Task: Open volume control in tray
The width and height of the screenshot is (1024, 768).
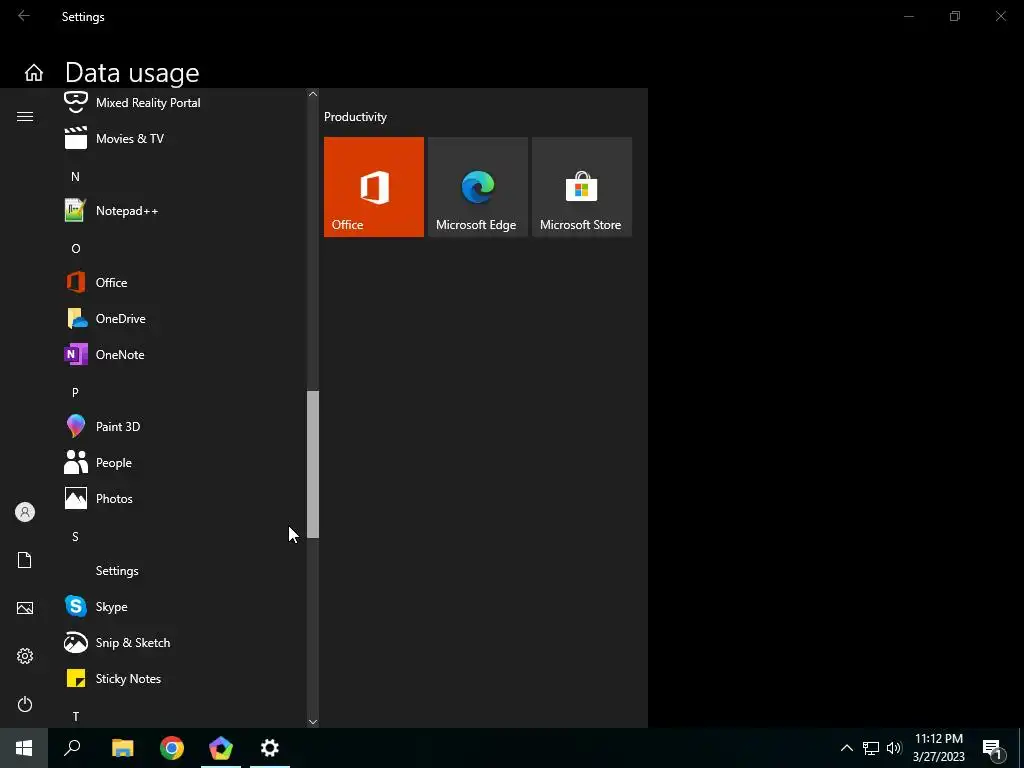Action: (894, 748)
